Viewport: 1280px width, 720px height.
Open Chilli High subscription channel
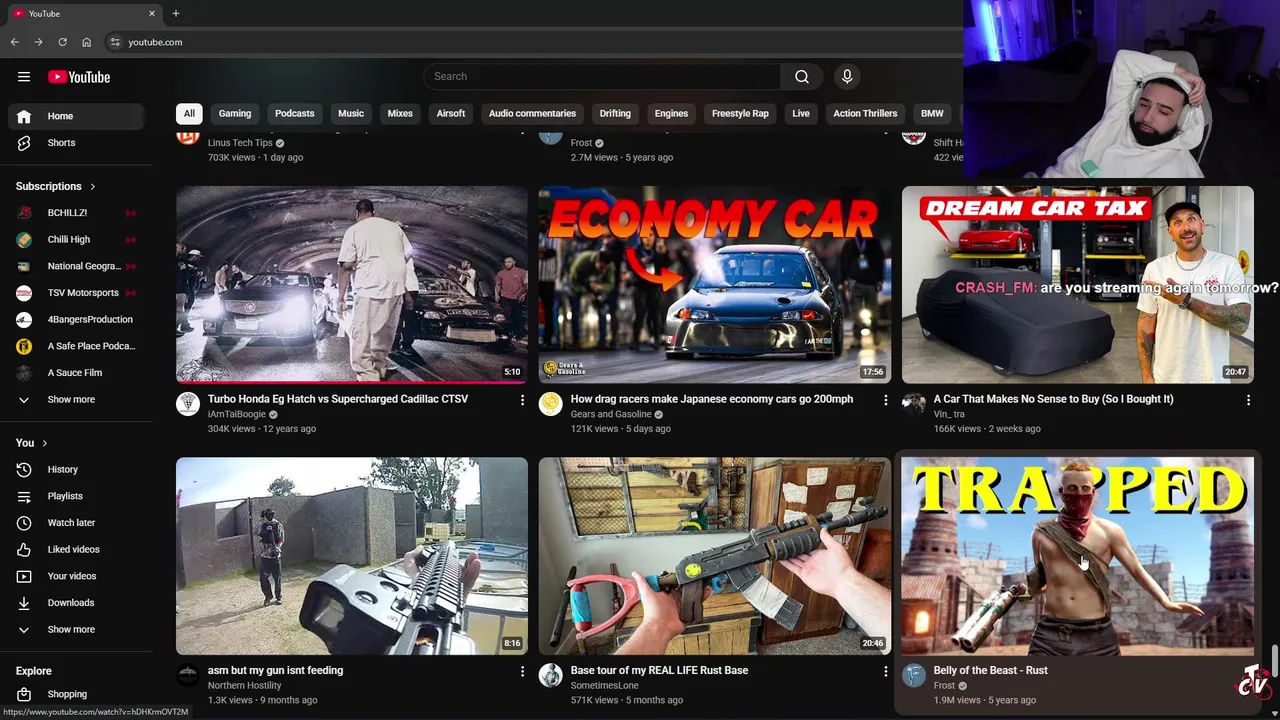click(76, 240)
